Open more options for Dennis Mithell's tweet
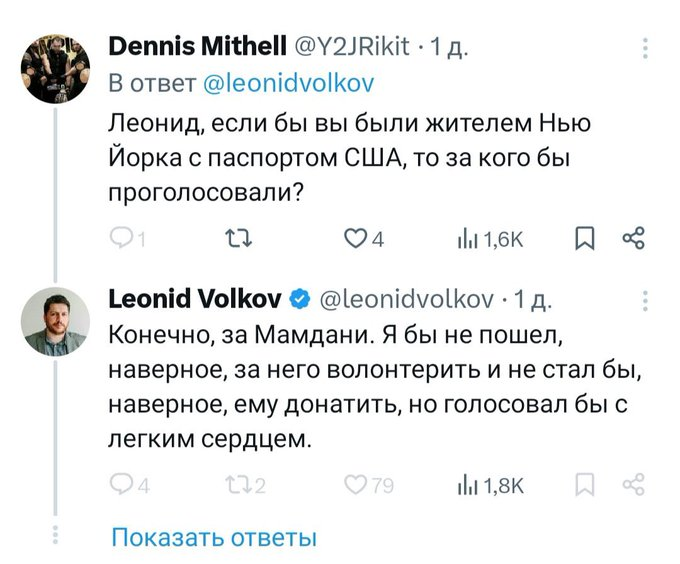680x564 pixels. [645, 48]
